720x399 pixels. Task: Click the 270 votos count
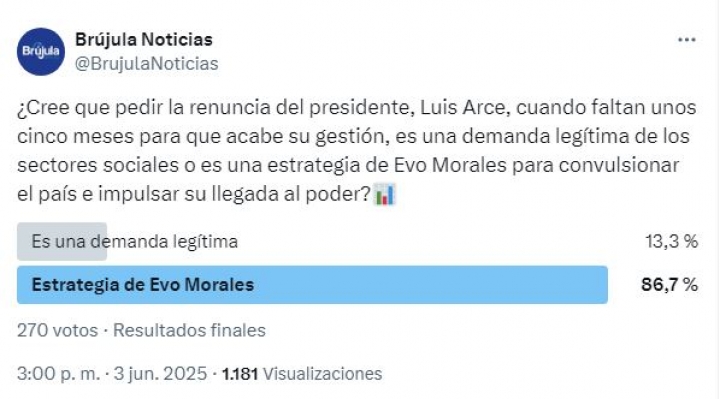pos(57,331)
